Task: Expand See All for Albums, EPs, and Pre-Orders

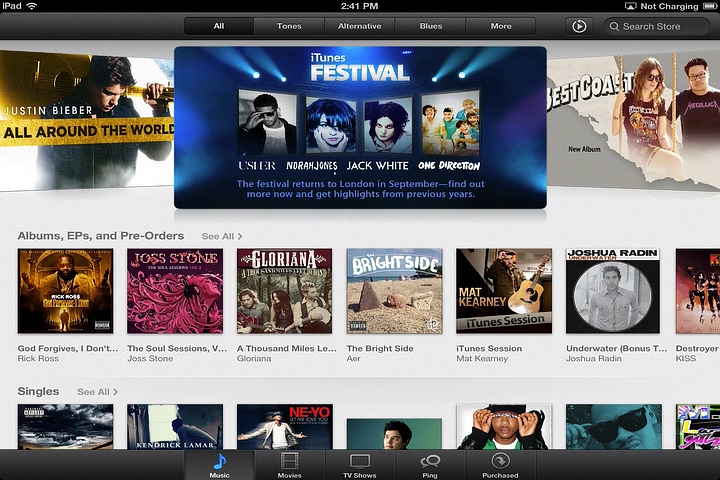Action: point(222,236)
